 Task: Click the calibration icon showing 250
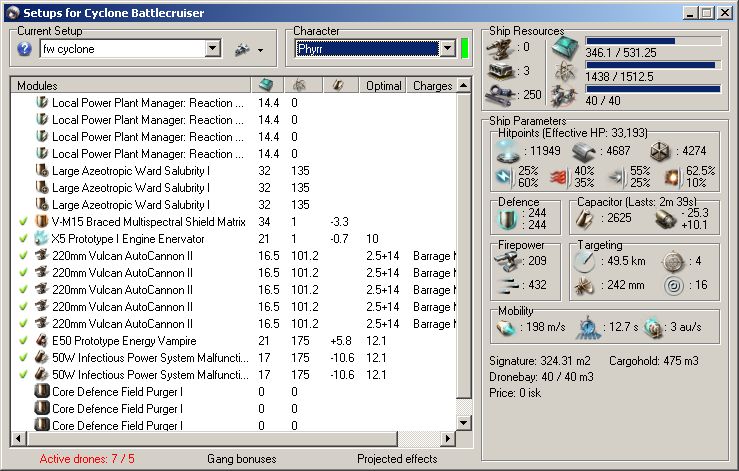pos(501,95)
